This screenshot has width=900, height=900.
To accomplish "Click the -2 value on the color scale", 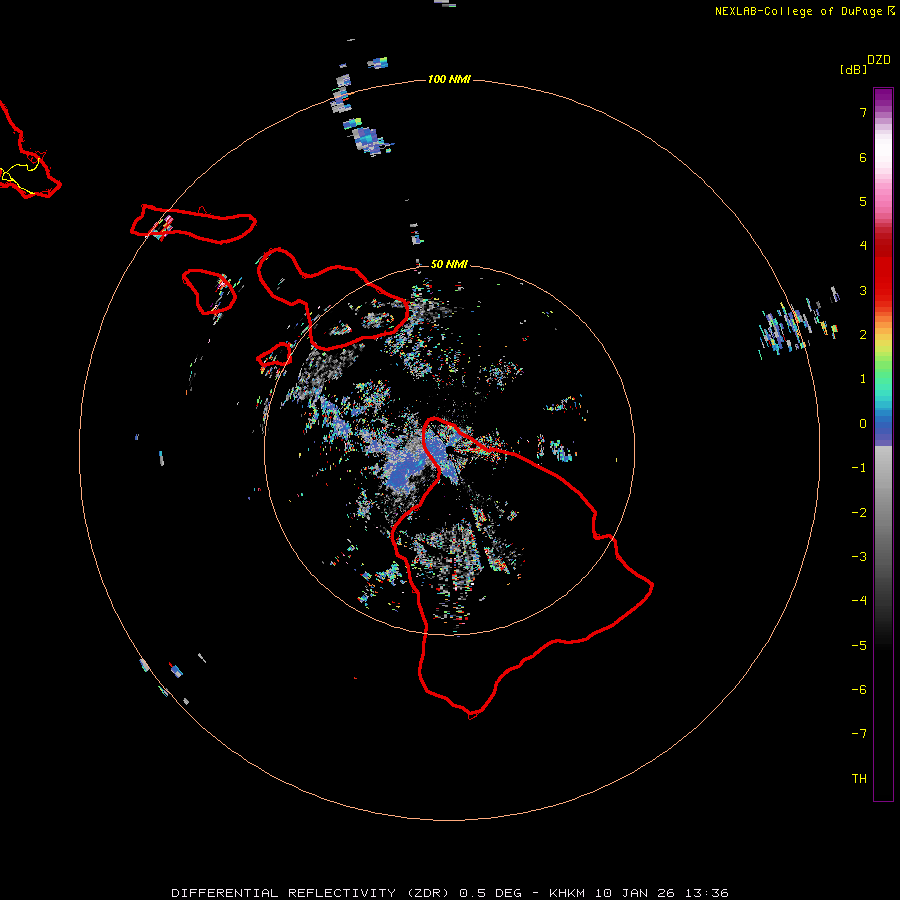I will pos(859,513).
